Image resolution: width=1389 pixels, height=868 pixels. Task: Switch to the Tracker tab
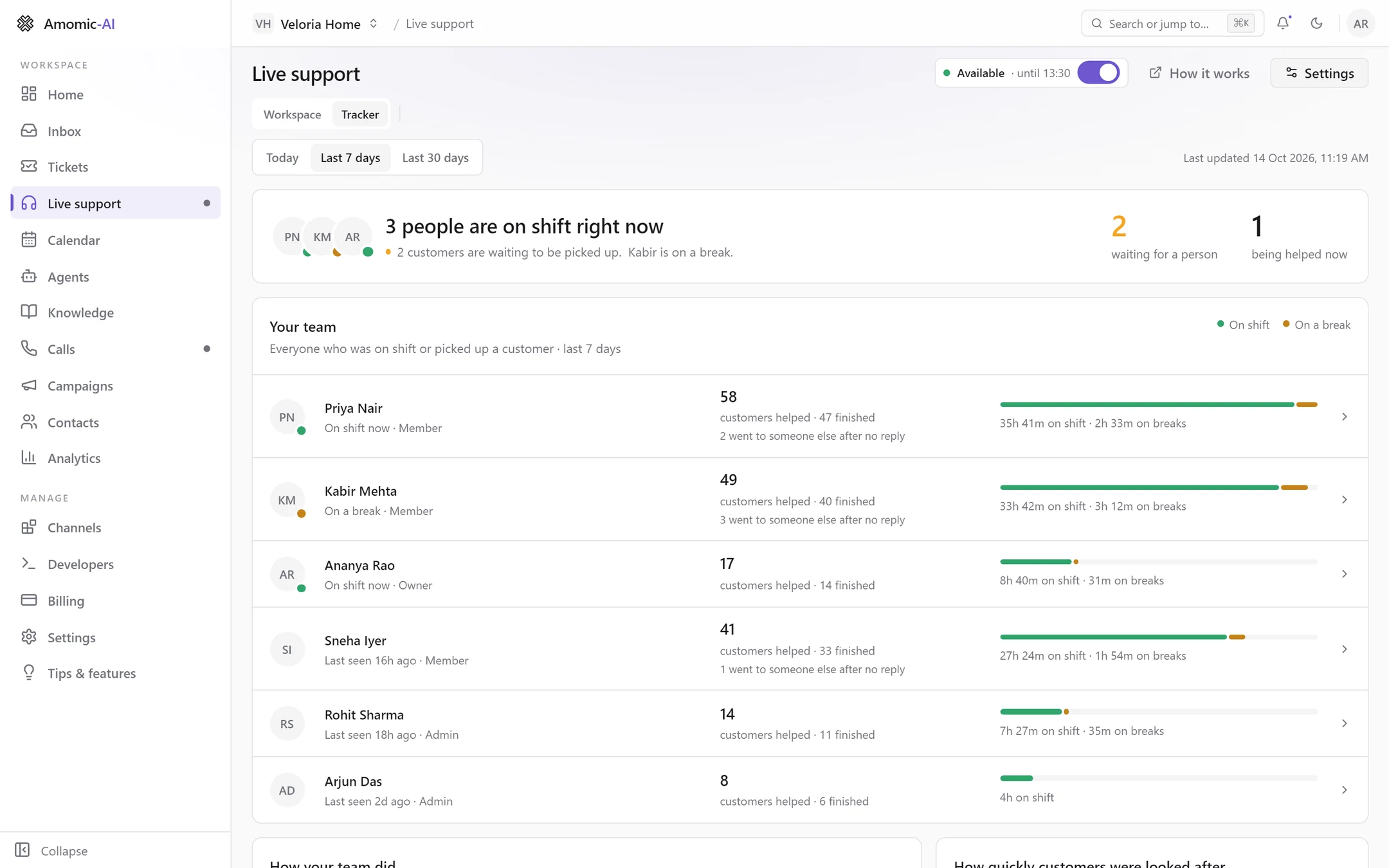(360, 114)
